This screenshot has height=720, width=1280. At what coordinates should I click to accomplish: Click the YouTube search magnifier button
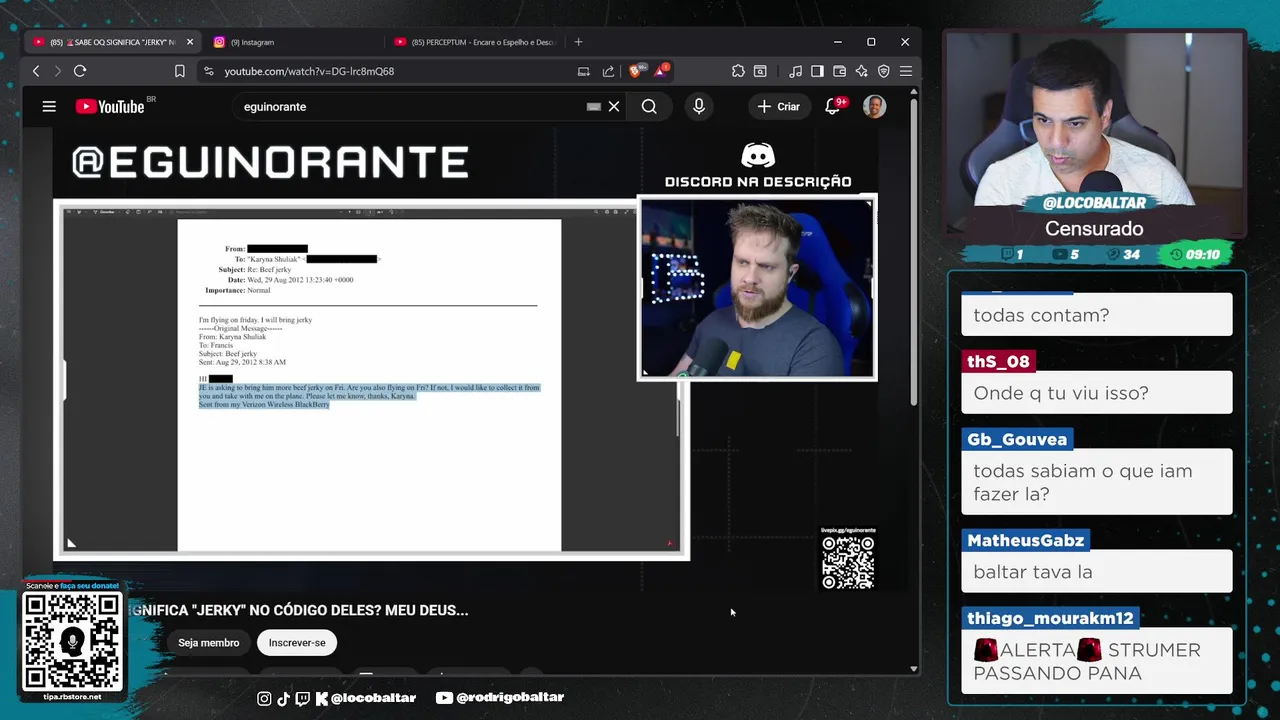click(x=649, y=106)
